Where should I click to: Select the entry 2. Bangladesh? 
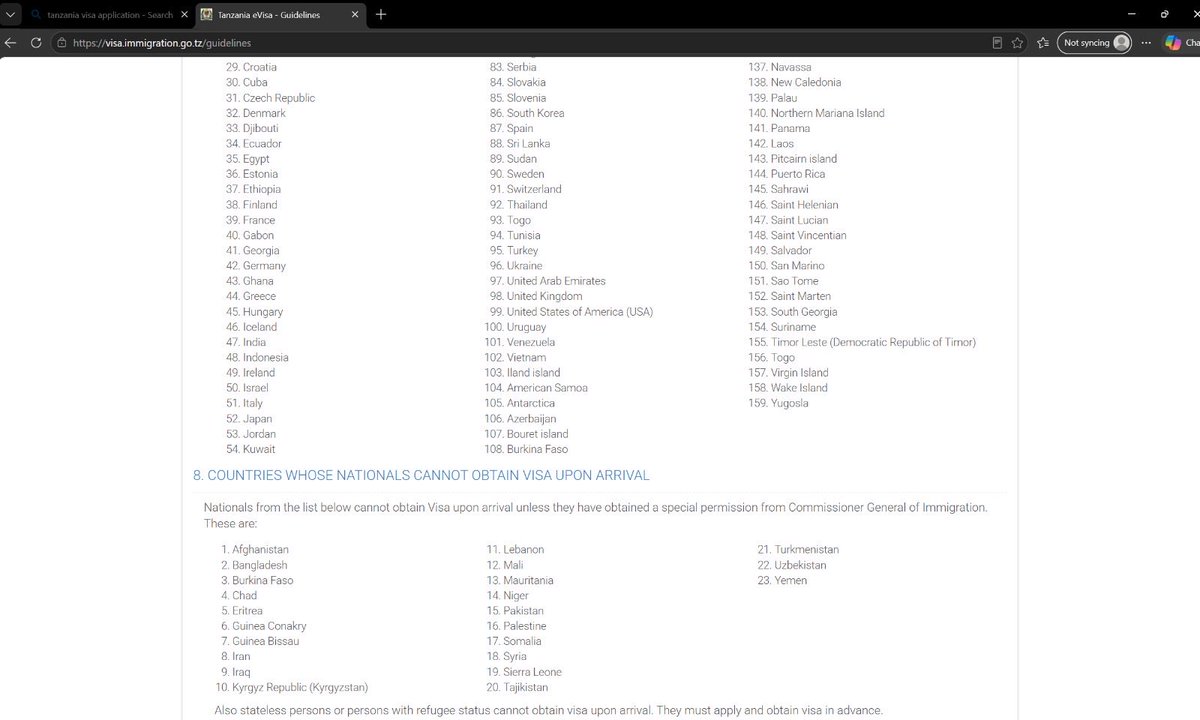(254, 565)
